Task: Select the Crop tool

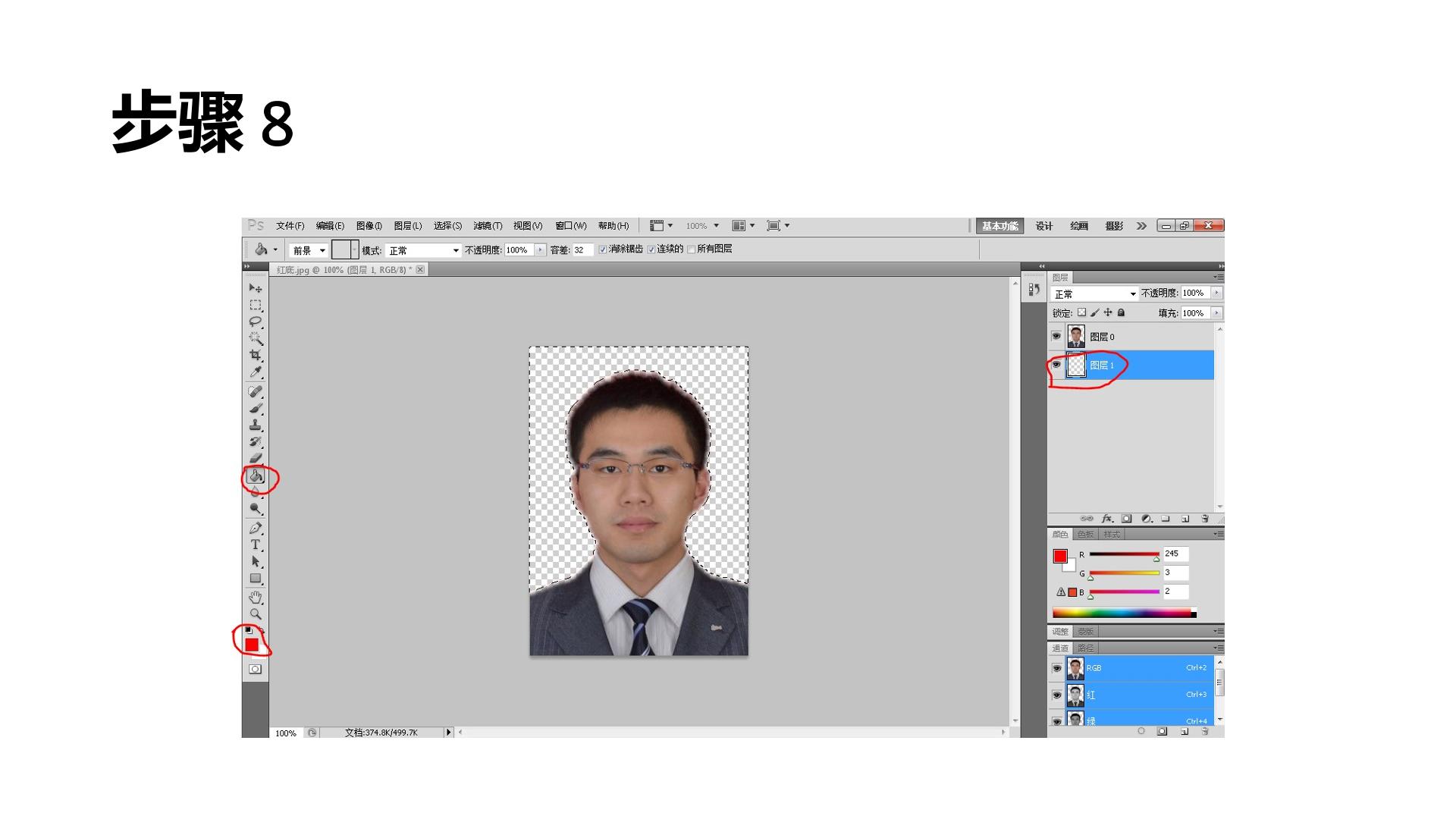Action: (x=256, y=355)
